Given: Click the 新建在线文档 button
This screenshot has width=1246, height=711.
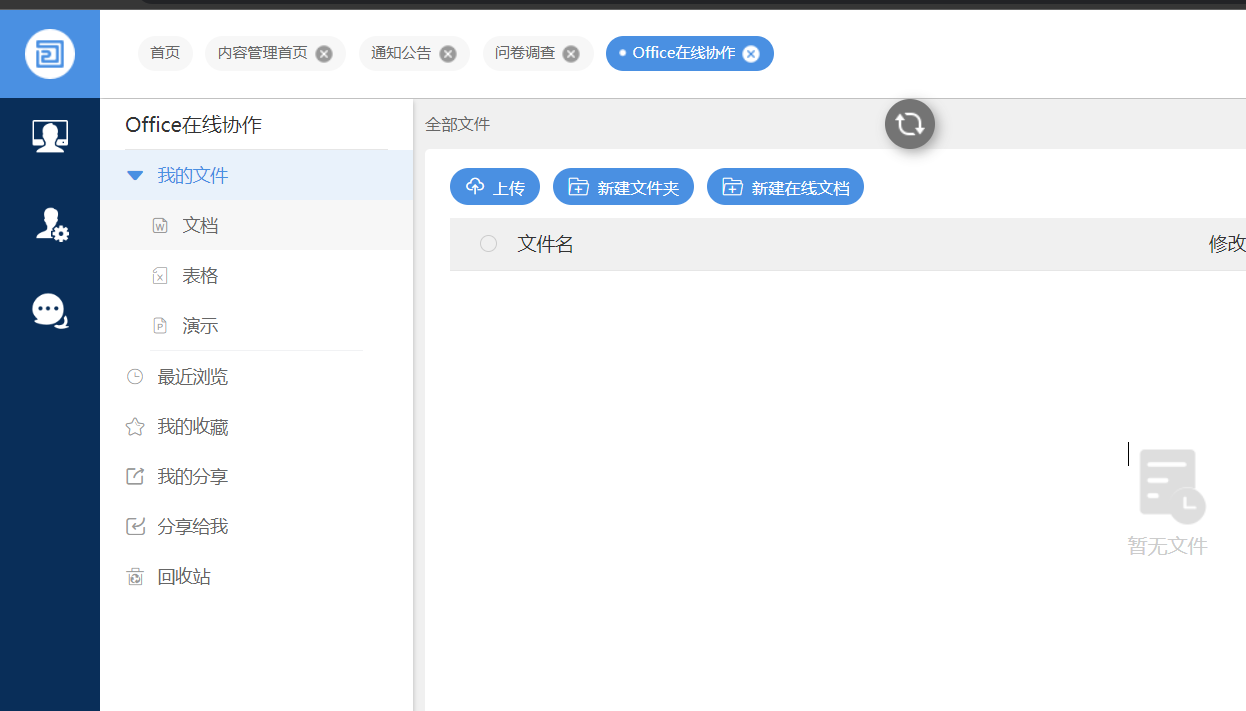Looking at the screenshot, I should tap(785, 187).
